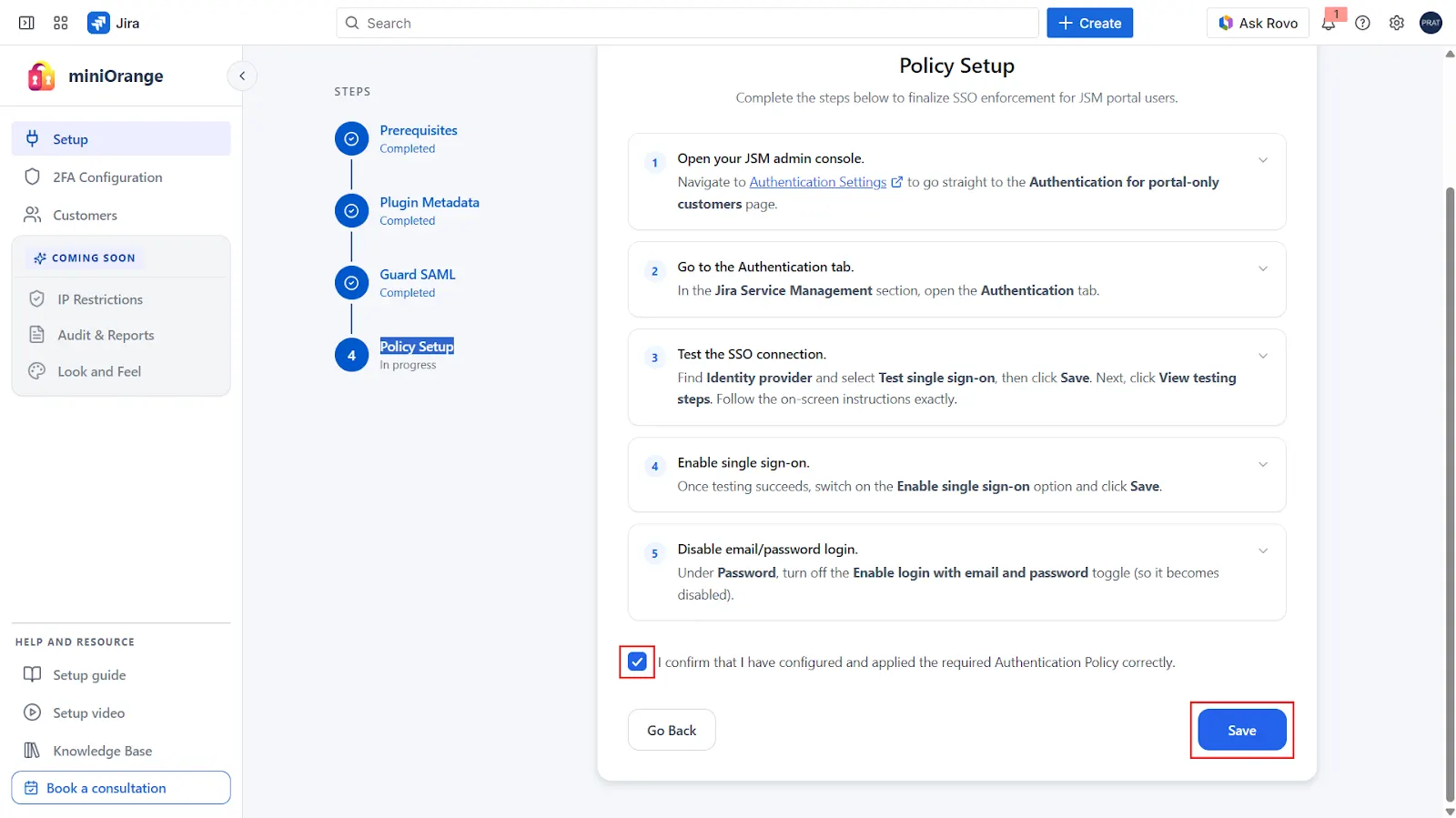
Task: Click the Setup video play icon
Action: point(33,712)
